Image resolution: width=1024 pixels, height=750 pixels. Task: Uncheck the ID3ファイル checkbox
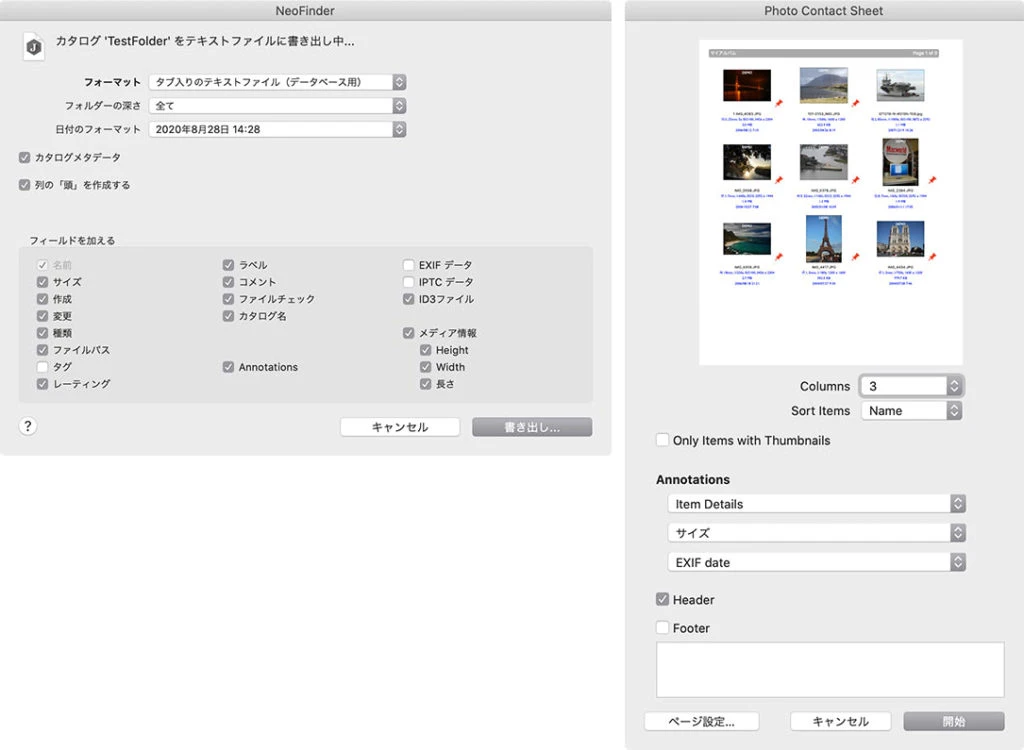tap(408, 299)
